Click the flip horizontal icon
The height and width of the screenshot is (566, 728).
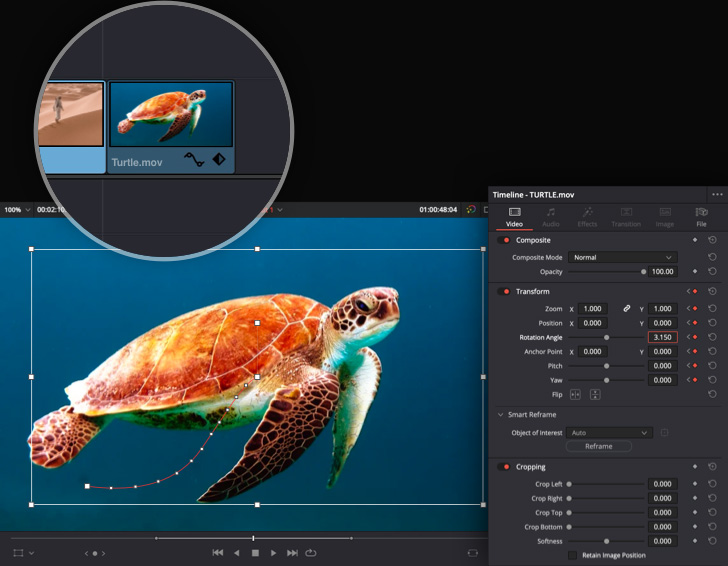pyautogui.click(x=575, y=395)
